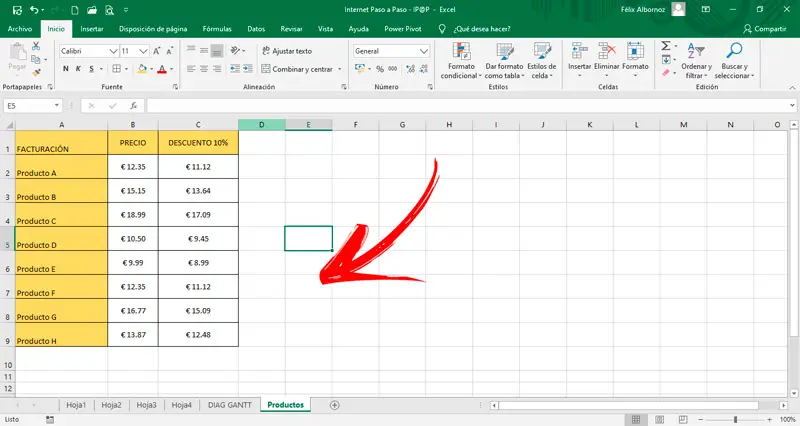
Task: Click the zoom slider in status bar
Action: pyautogui.click(x=735, y=419)
